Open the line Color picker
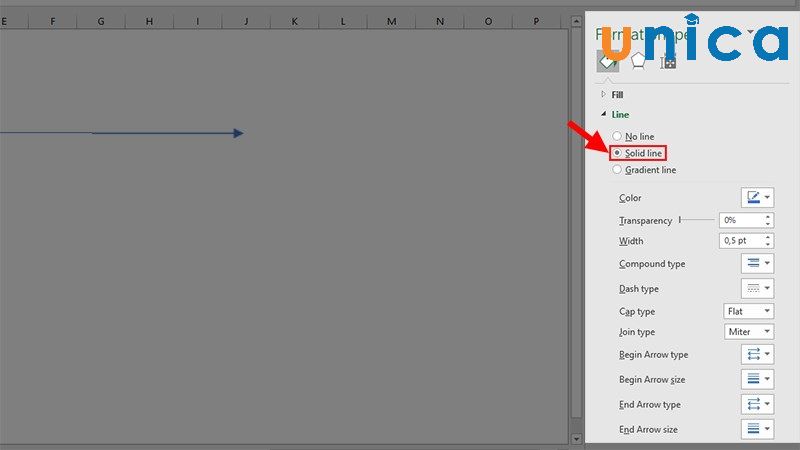Image resolution: width=800 pixels, height=450 pixels. click(757, 197)
